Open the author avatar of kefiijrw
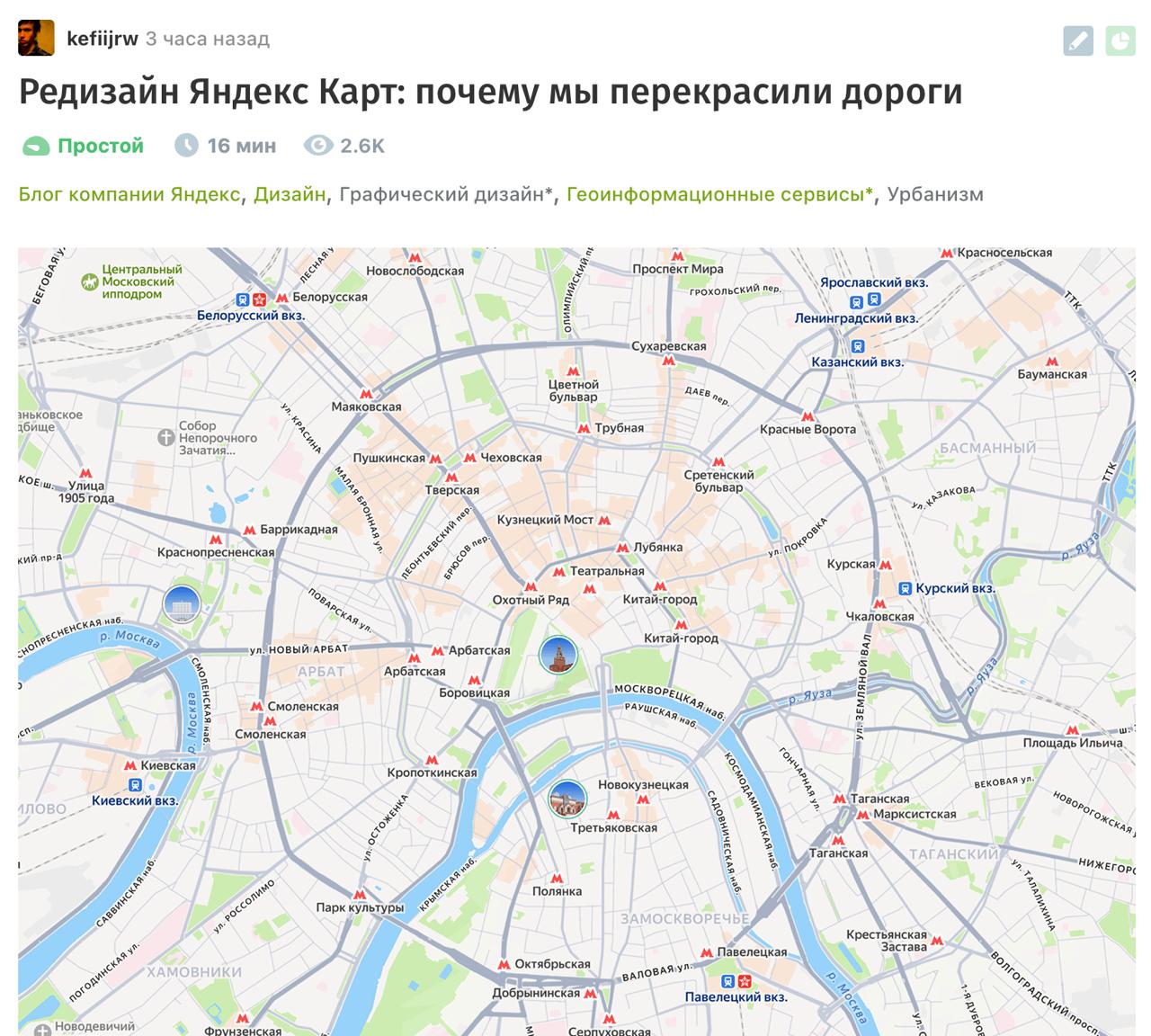1151x1036 pixels. point(36,39)
